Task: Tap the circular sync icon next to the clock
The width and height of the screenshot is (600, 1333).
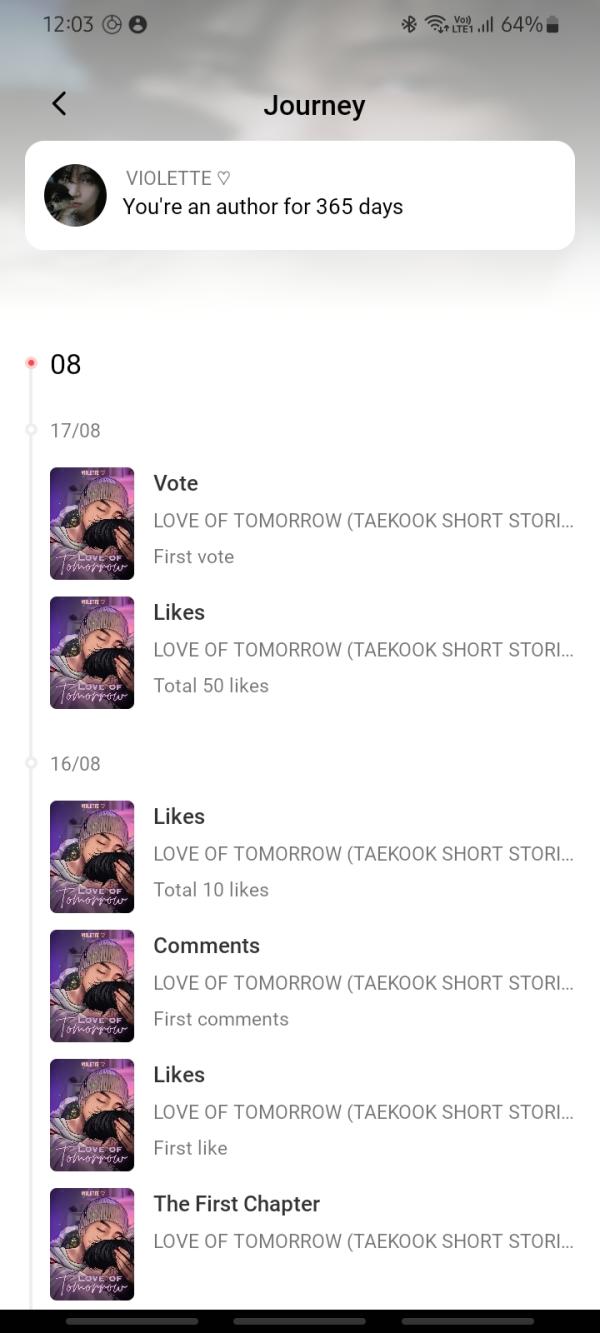Action: tap(113, 24)
